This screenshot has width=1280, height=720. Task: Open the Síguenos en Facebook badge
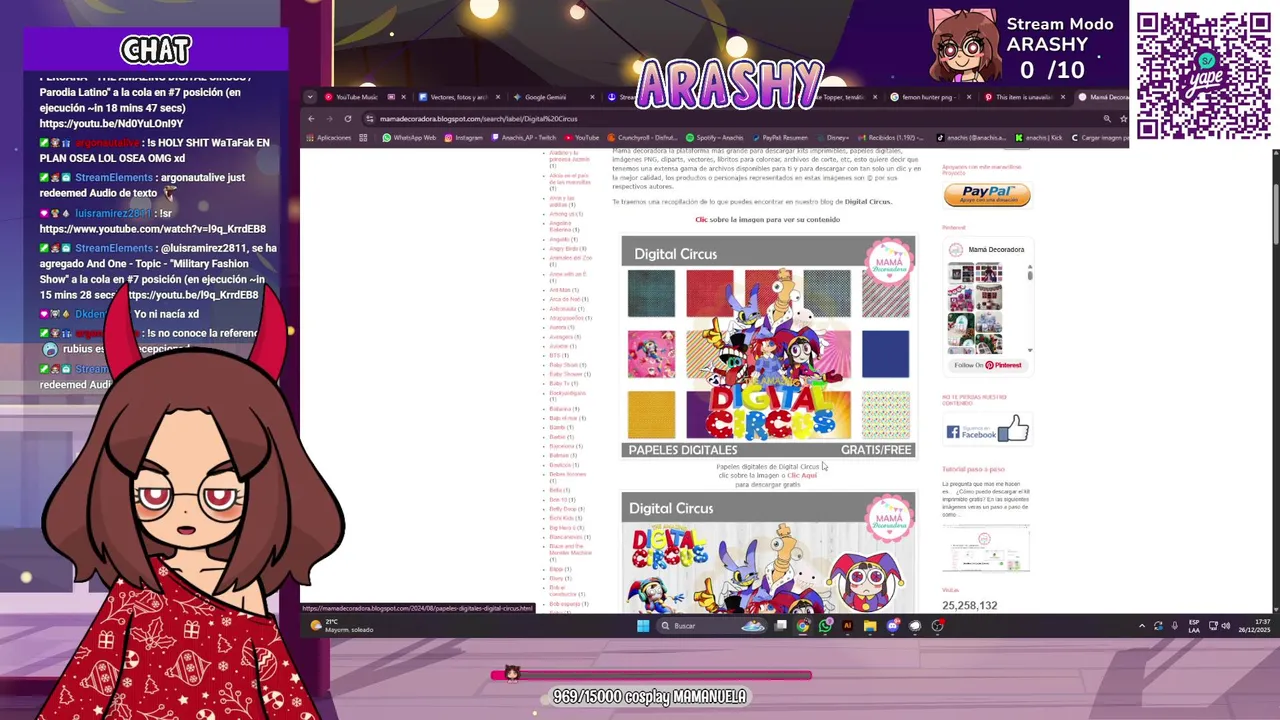pyautogui.click(x=987, y=431)
